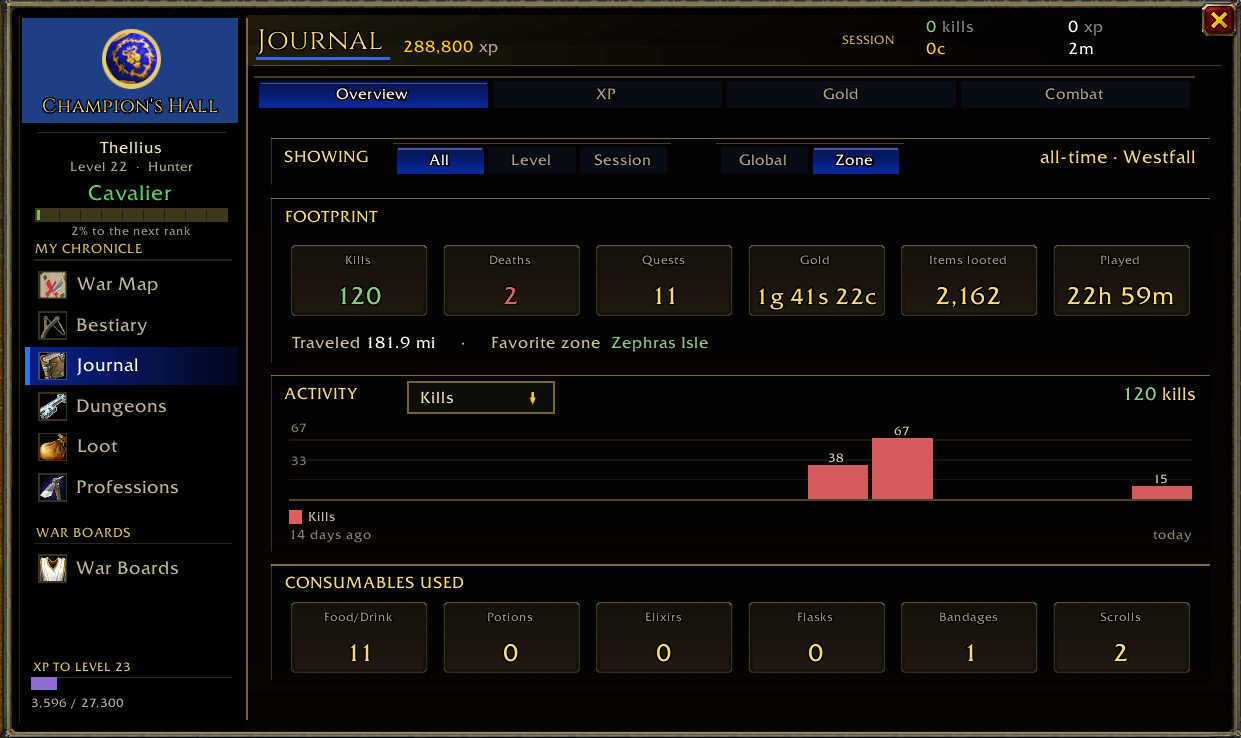Open the Professions sidebar entry
This screenshot has height=738, width=1241.
(x=132, y=487)
